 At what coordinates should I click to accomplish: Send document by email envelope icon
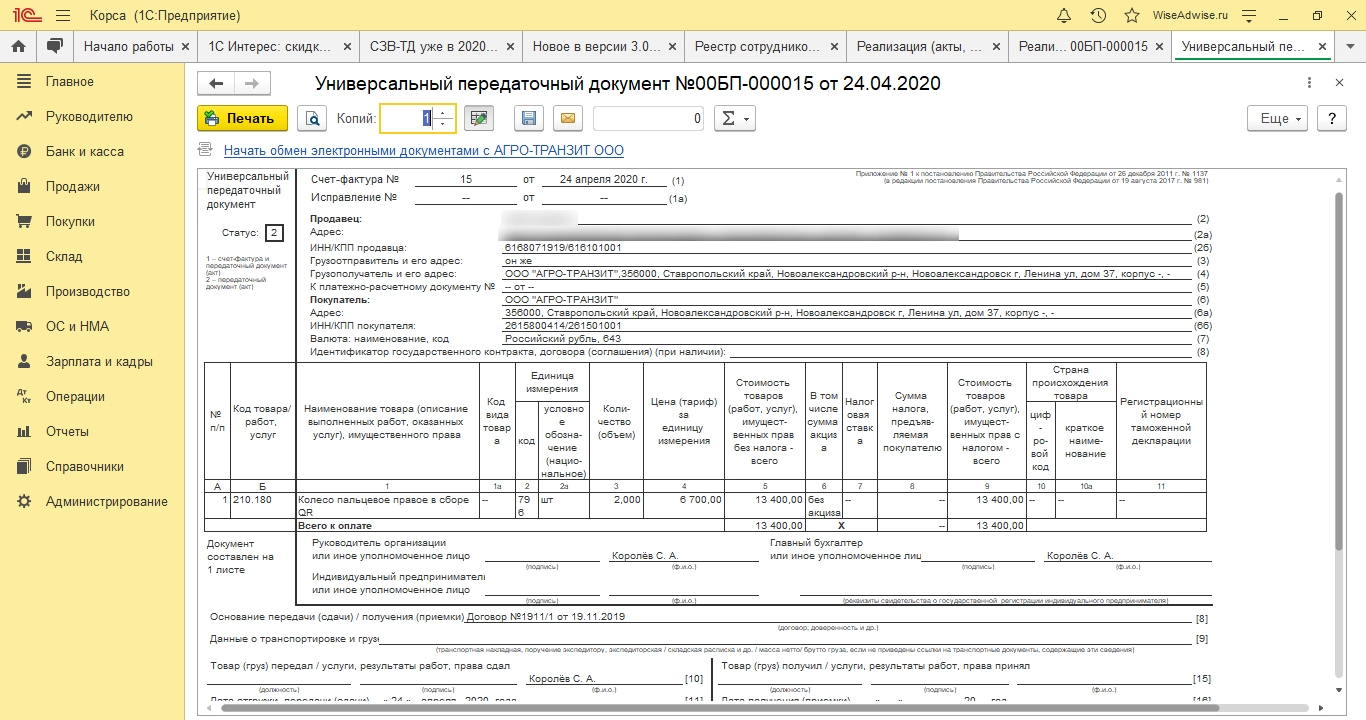tap(568, 118)
